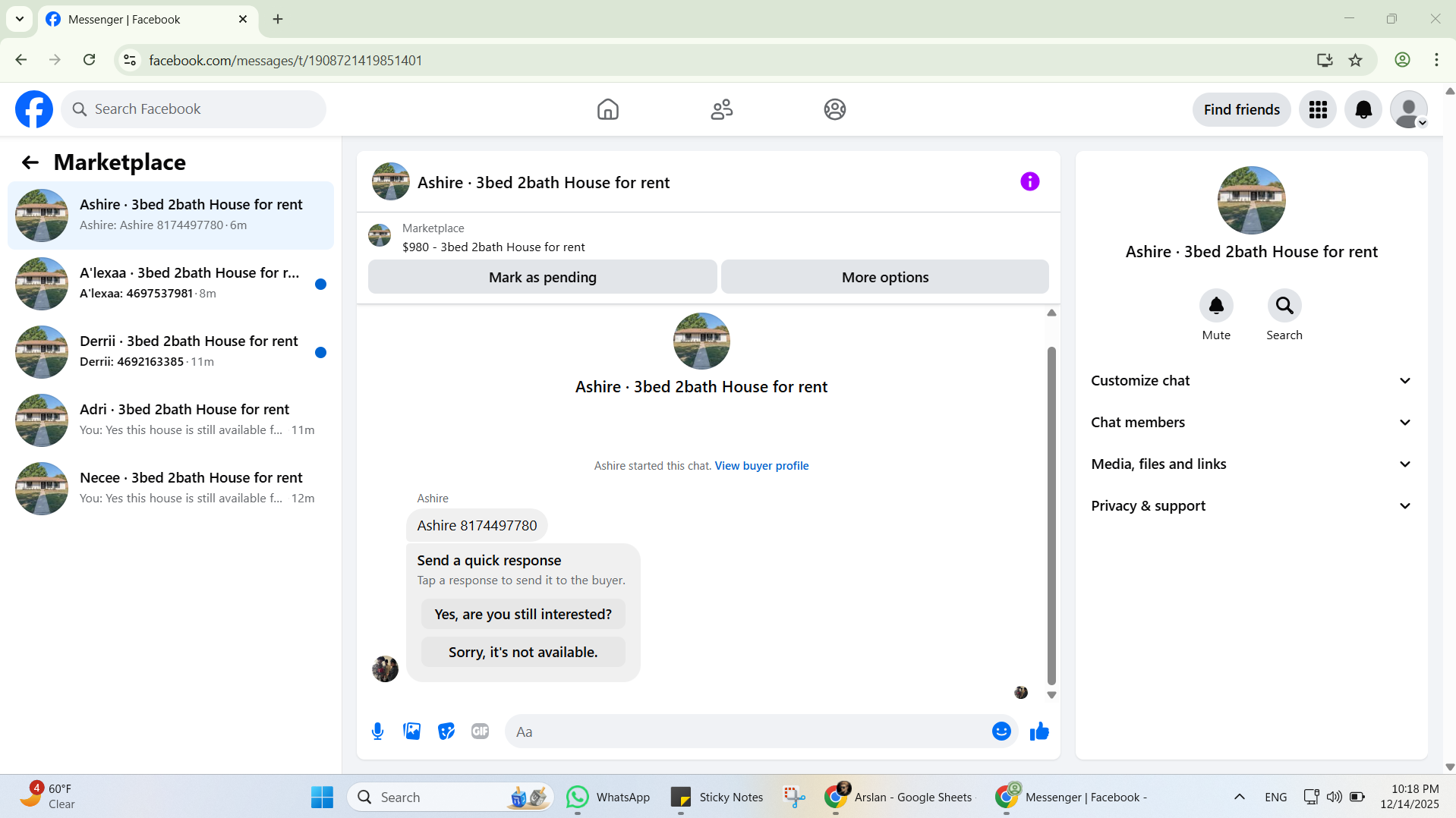The width and height of the screenshot is (1456, 818).
Task: Send a thumbs up like
Action: click(1039, 731)
